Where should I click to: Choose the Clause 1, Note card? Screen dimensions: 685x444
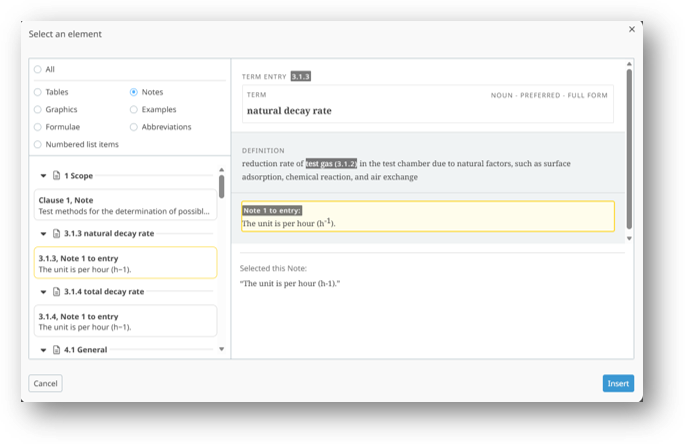tap(125, 205)
